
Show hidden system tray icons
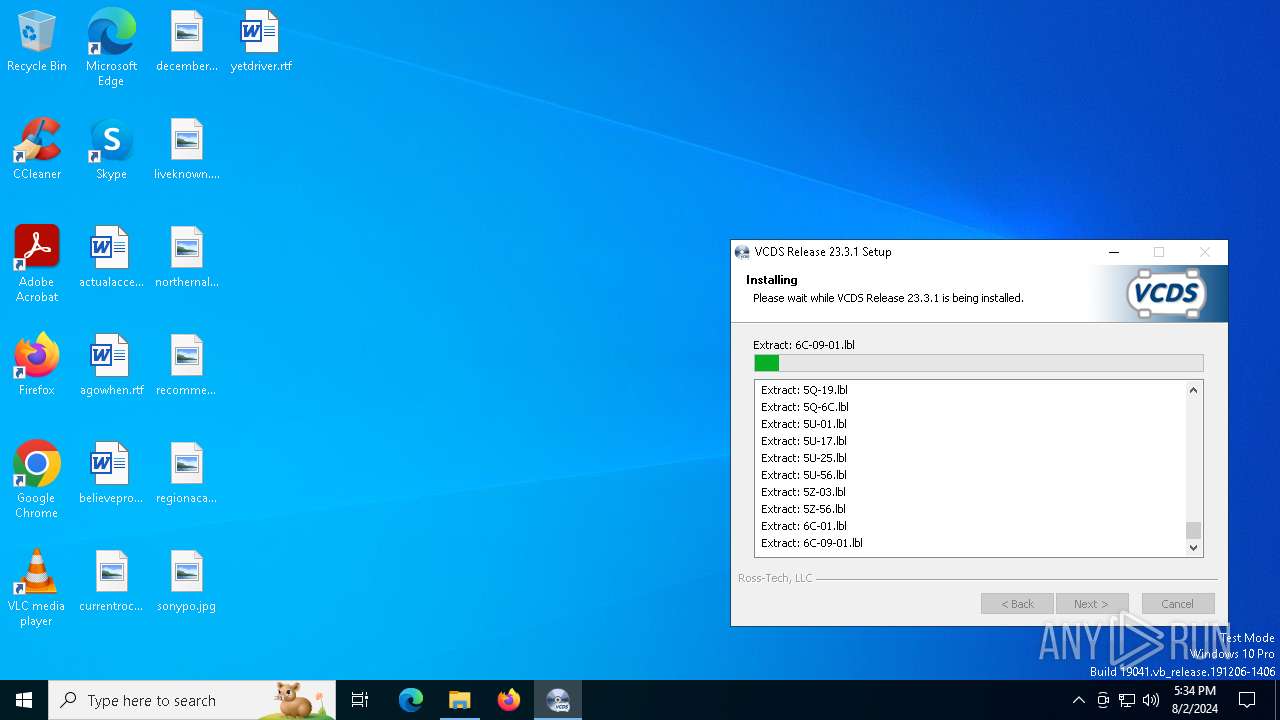point(1078,700)
